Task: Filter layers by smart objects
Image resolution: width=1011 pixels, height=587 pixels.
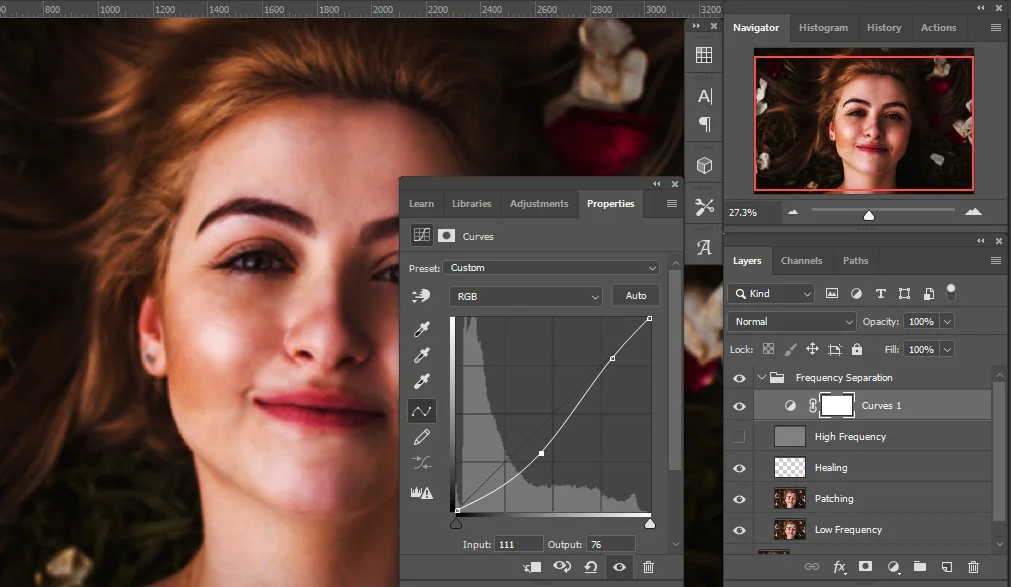Action: coord(928,294)
